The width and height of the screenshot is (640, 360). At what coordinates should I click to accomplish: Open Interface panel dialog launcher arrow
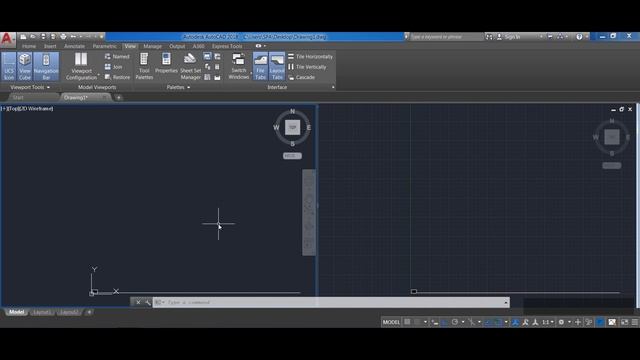pos(333,87)
